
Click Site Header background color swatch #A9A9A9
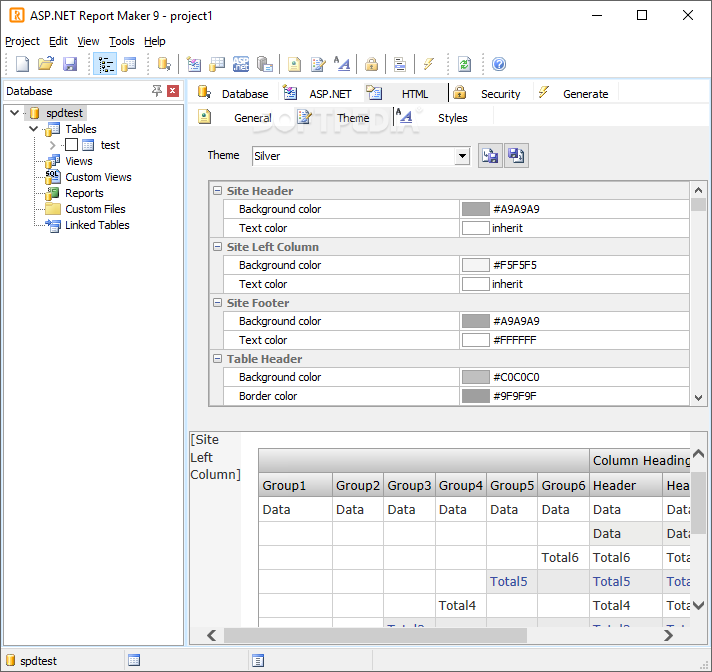(x=475, y=209)
